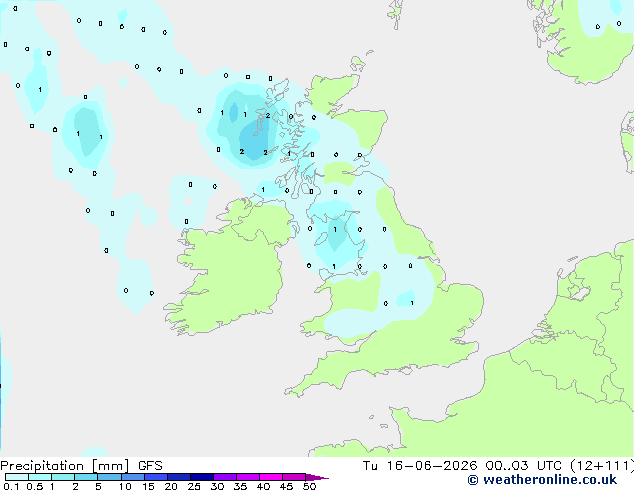634x490 pixels.
Task: Click the "GFS" model label
Action: pos(150,466)
